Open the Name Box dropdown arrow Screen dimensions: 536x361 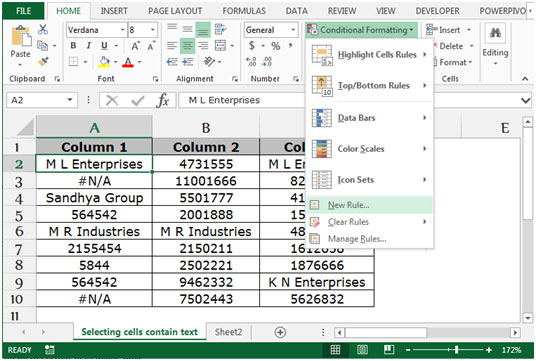70,100
